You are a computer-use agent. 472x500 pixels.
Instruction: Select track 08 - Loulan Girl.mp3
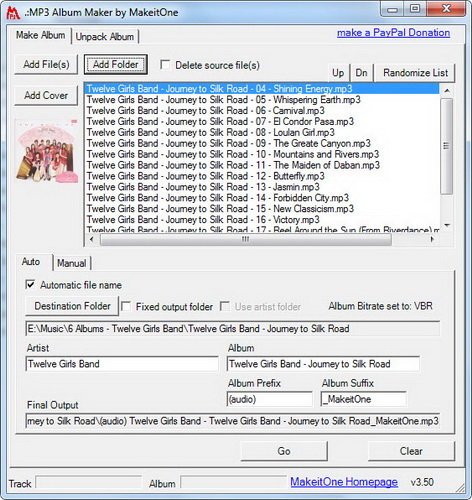262,132
